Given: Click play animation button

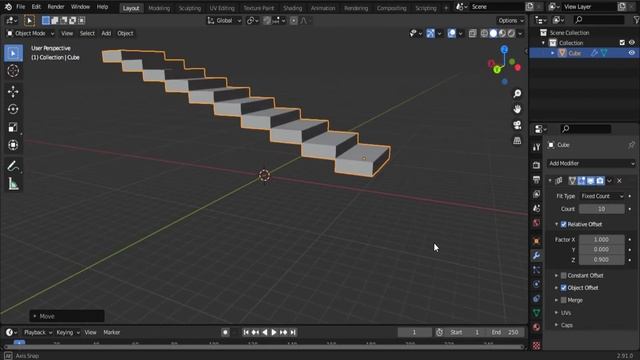Looking at the screenshot, I should point(274,333).
